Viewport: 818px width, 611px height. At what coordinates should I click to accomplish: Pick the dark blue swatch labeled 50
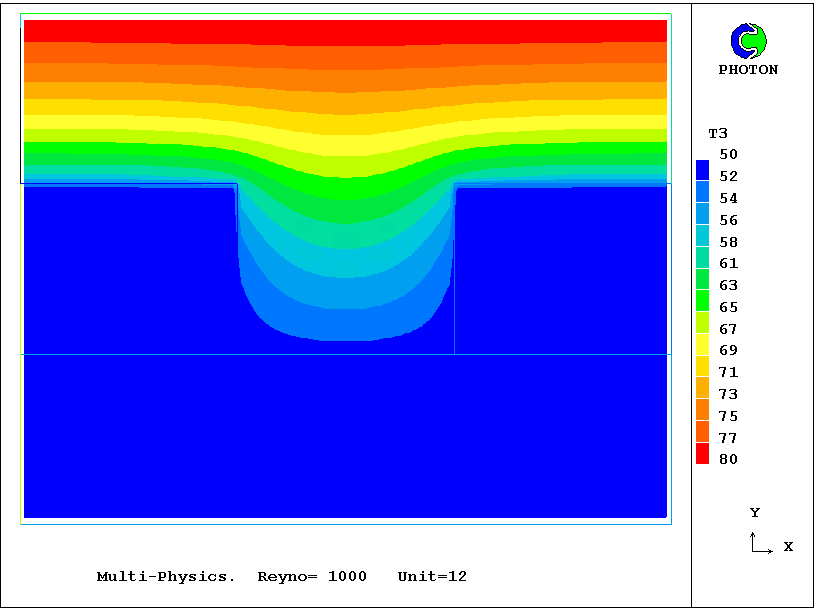coord(702,170)
